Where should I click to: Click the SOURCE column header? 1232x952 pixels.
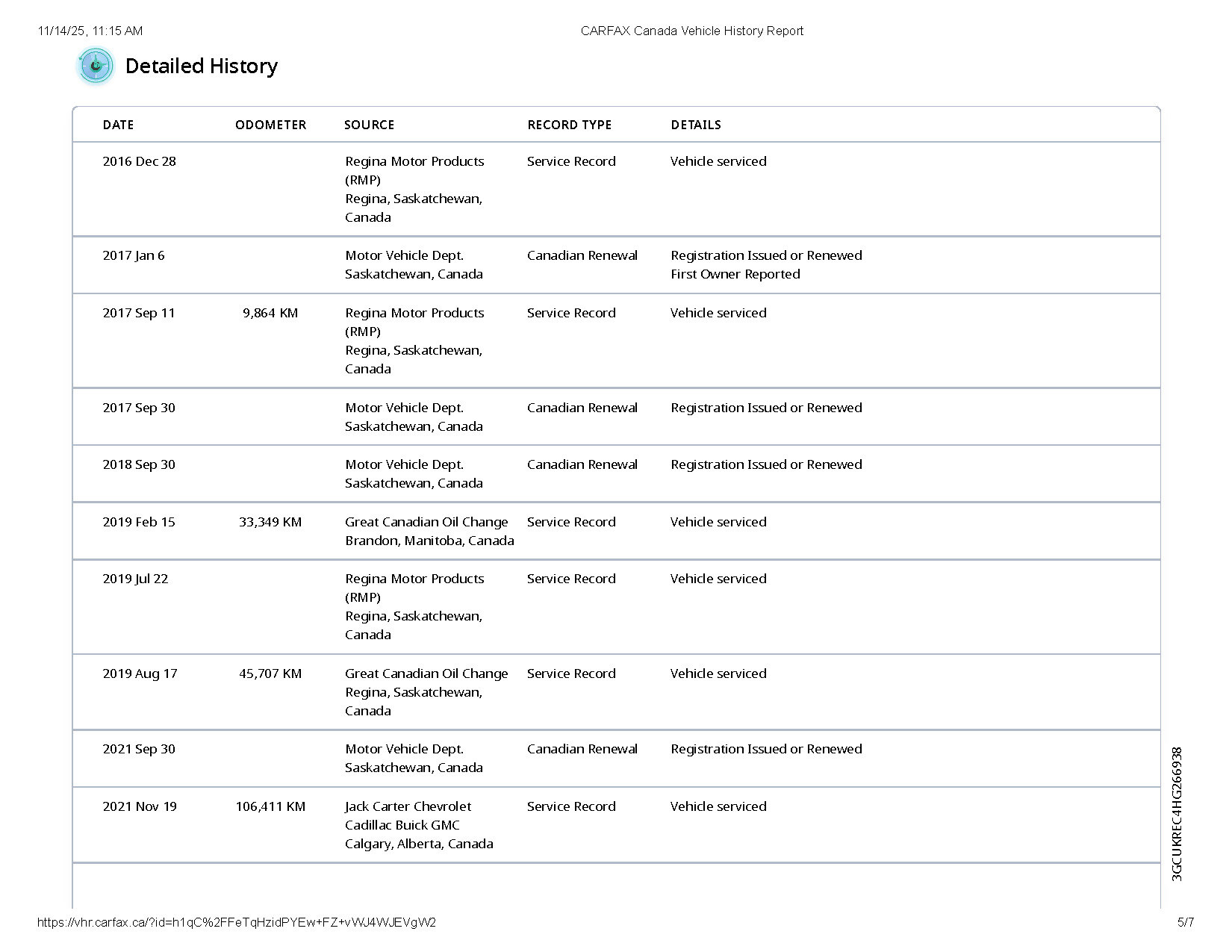[x=369, y=125]
